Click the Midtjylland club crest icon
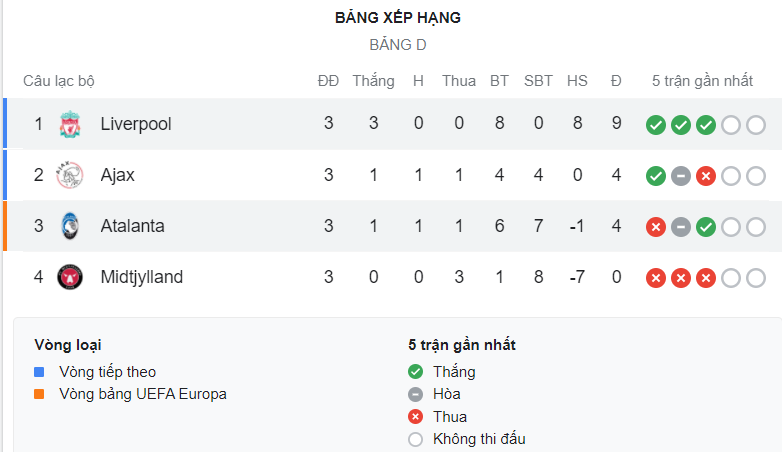 pos(70,277)
